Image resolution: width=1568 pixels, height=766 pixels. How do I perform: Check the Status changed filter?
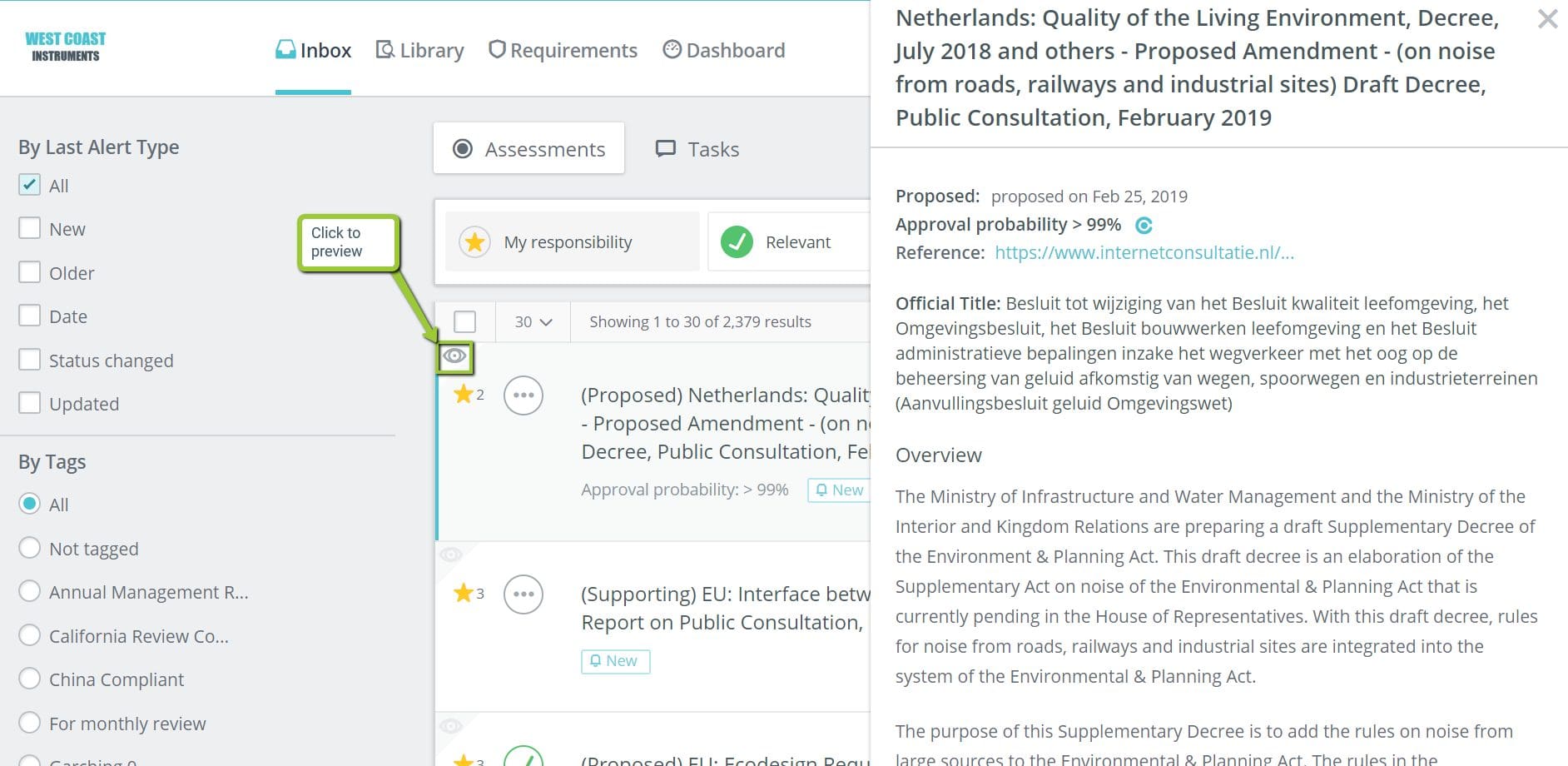[x=31, y=359]
